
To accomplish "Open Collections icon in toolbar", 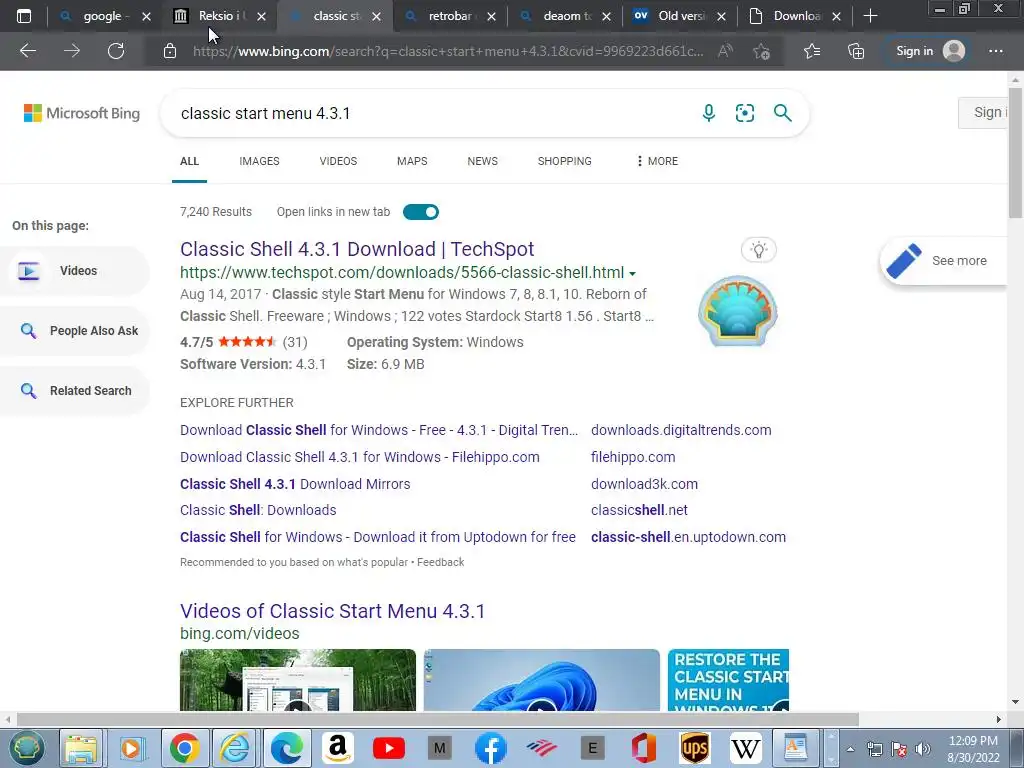I will (x=856, y=51).
